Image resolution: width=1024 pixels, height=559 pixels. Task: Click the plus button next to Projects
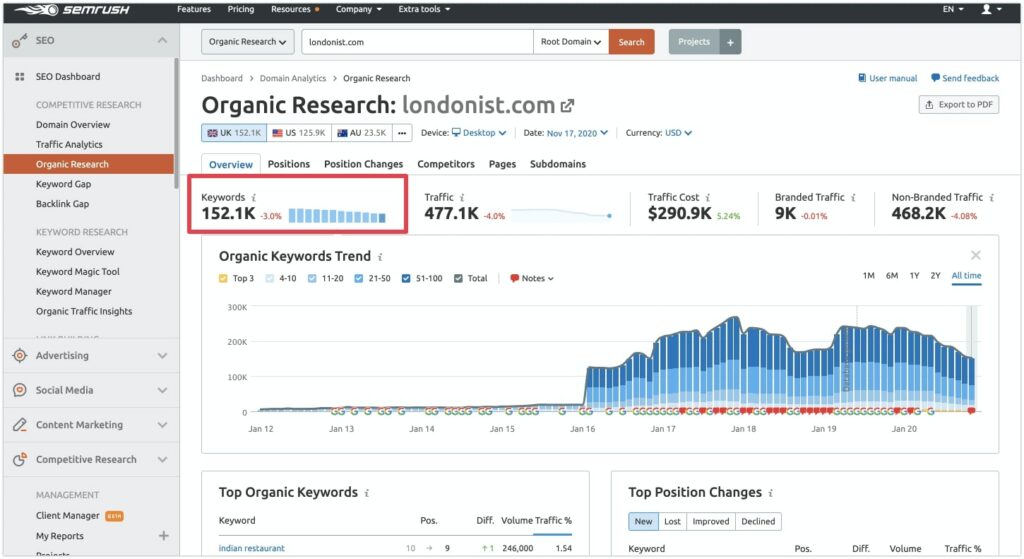pos(730,42)
